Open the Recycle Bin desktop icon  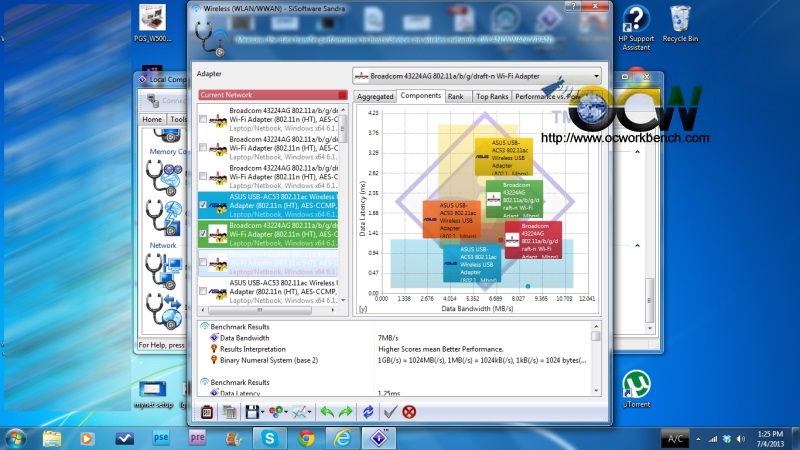pos(680,24)
